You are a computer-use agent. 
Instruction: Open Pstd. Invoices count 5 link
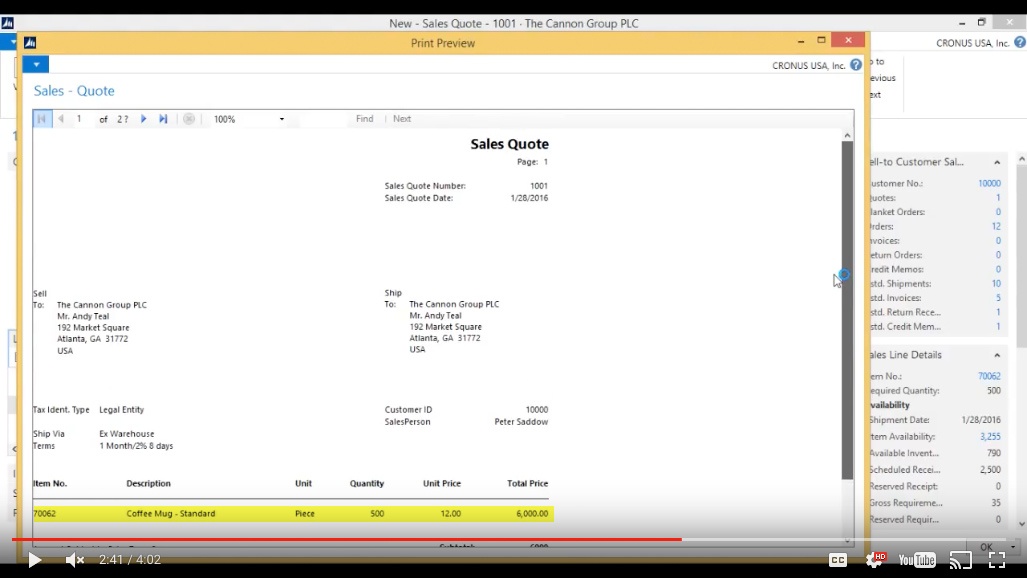[998, 298]
